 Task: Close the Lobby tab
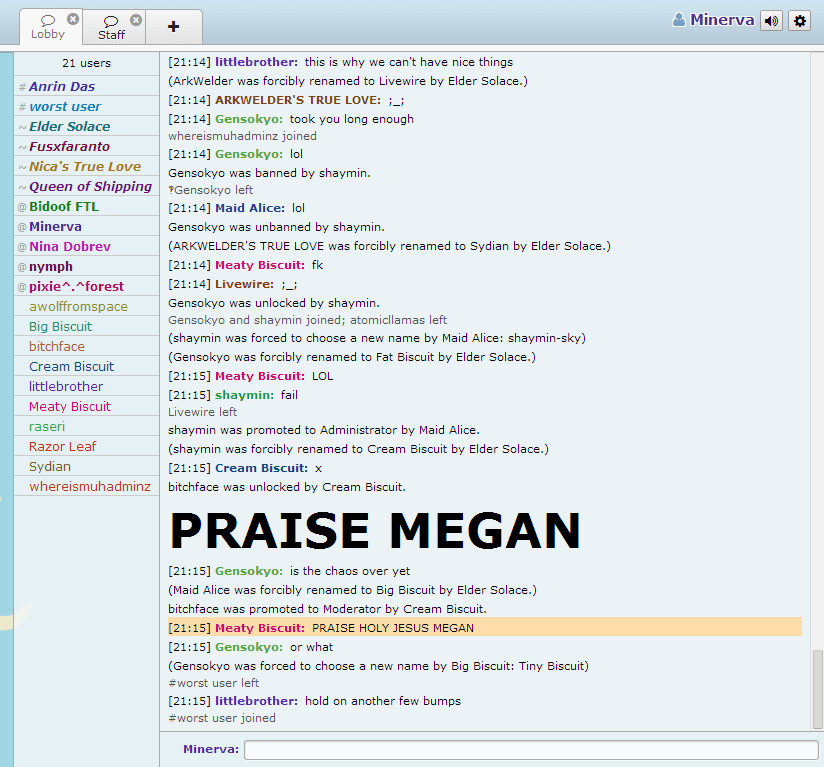coord(73,19)
